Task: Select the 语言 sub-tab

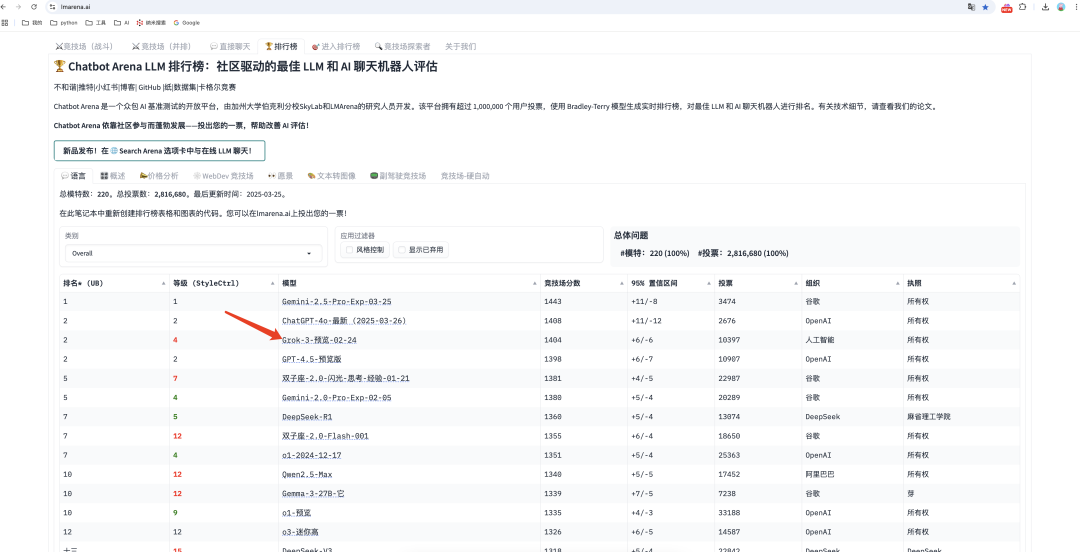Action: pyautogui.click(x=73, y=176)
